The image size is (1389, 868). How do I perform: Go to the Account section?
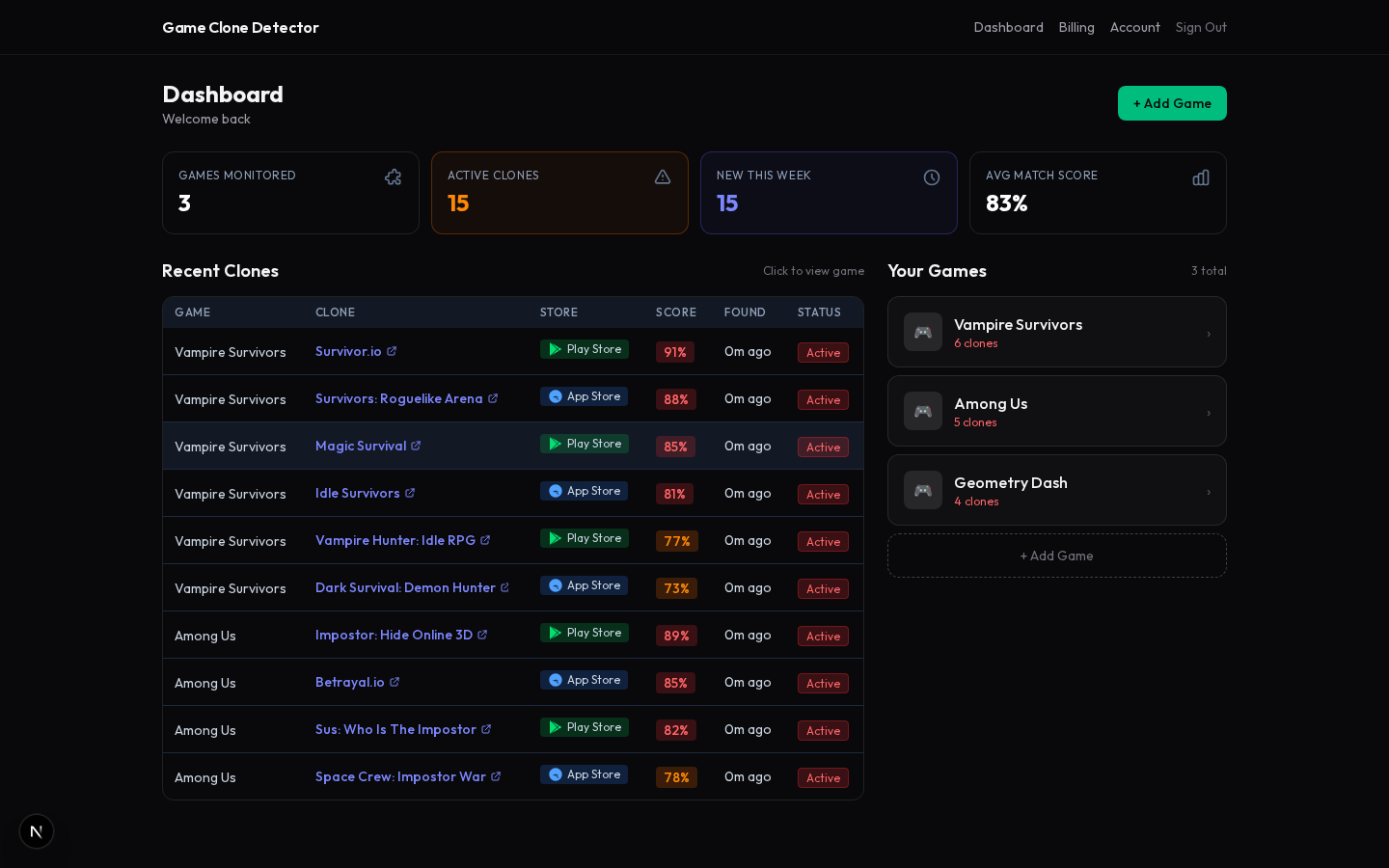1134,27
